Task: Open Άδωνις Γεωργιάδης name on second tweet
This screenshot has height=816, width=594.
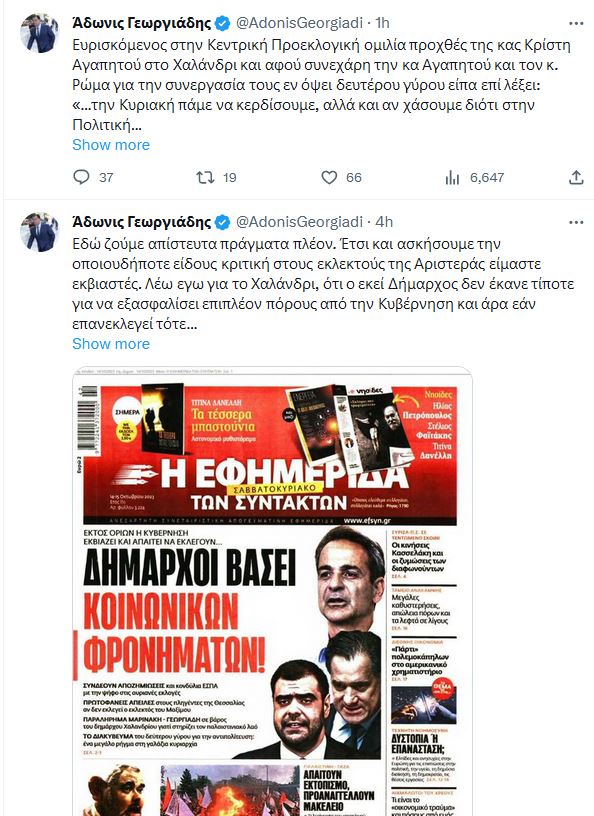Action: [142, 223]
